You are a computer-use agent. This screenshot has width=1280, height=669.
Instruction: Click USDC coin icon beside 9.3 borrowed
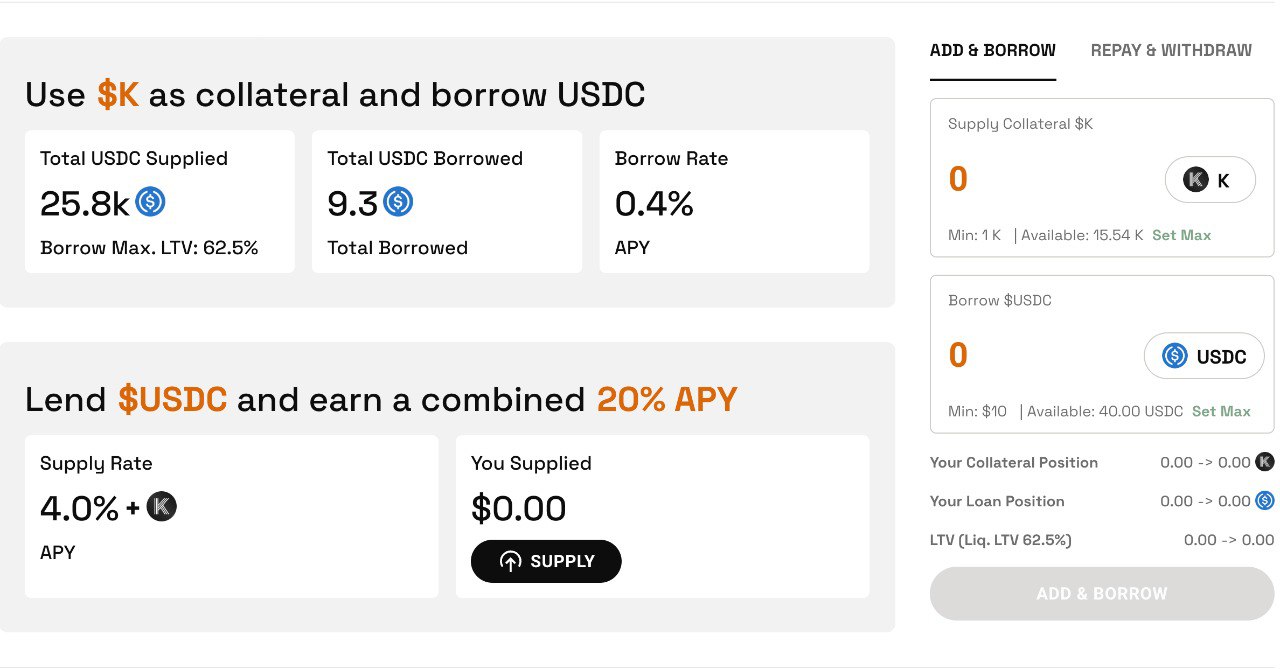(x=398, y=202)
